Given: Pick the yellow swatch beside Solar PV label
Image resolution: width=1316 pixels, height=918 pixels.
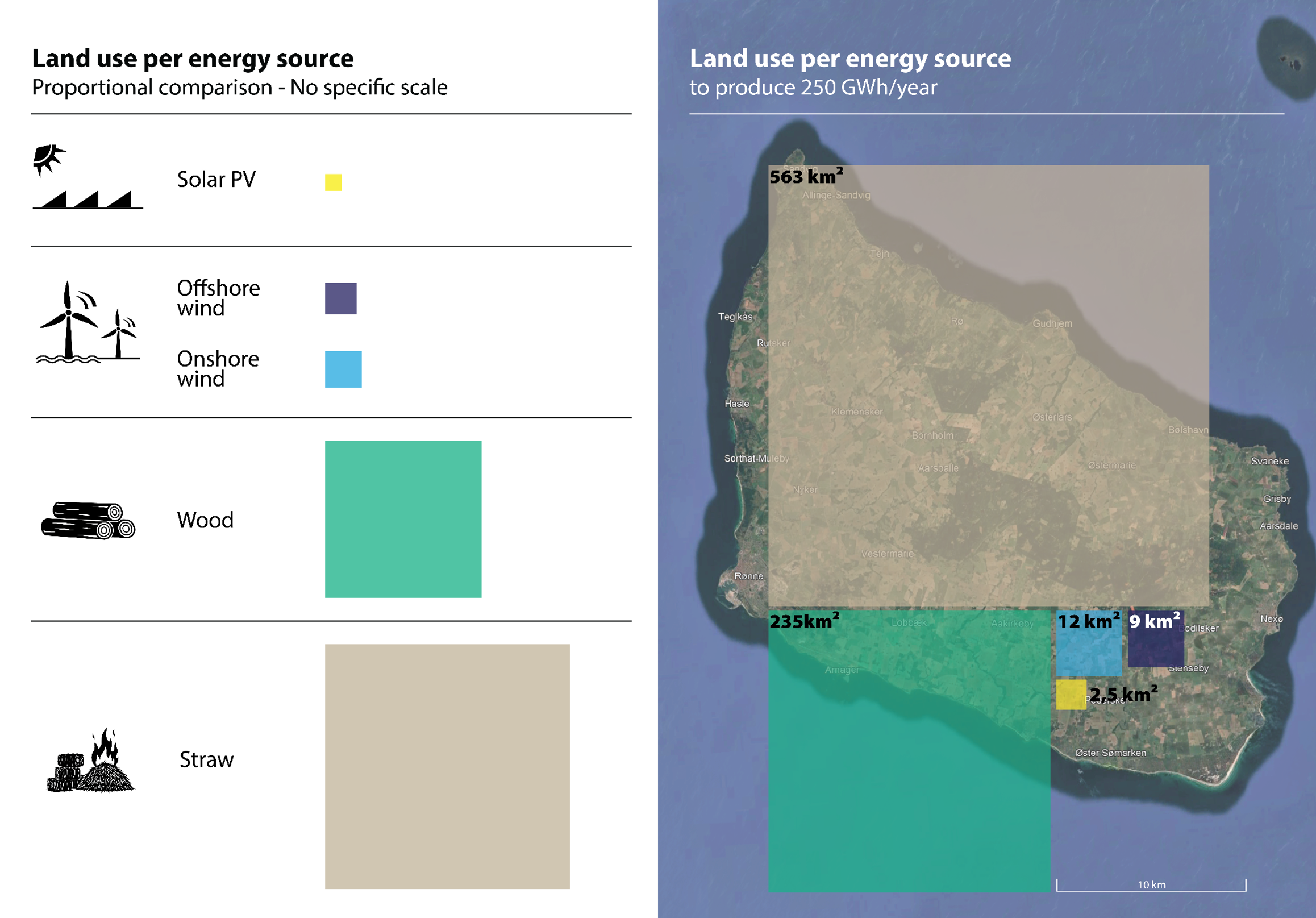Looking at the screenshot, I should pyautogui.click(x=334, y=182).
